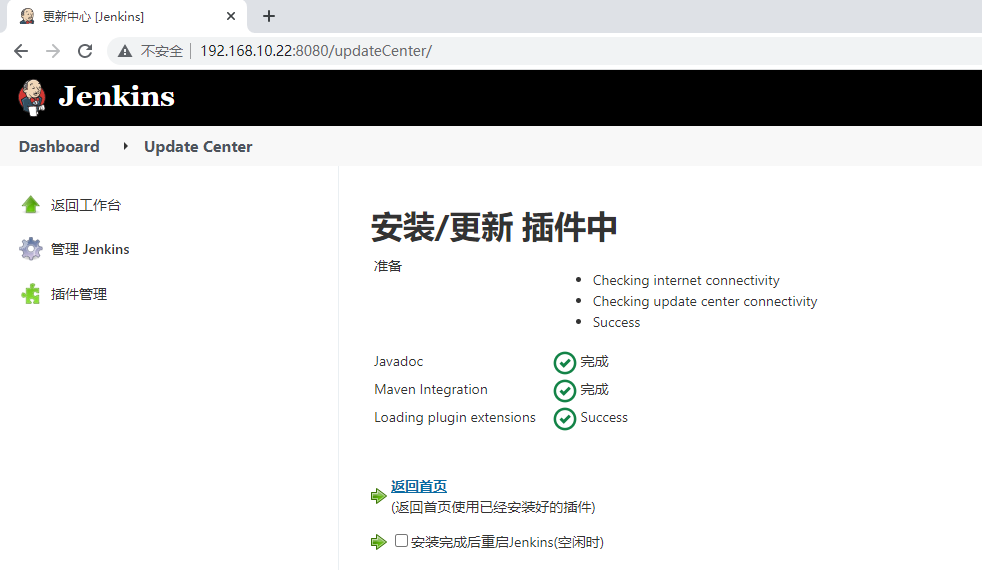Click the 完成 status beside Javadoc
982x570 pixels.
click(594, 361)
